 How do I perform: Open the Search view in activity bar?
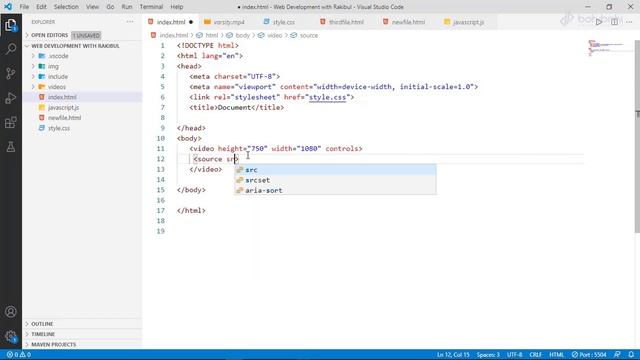pos(11,49)
